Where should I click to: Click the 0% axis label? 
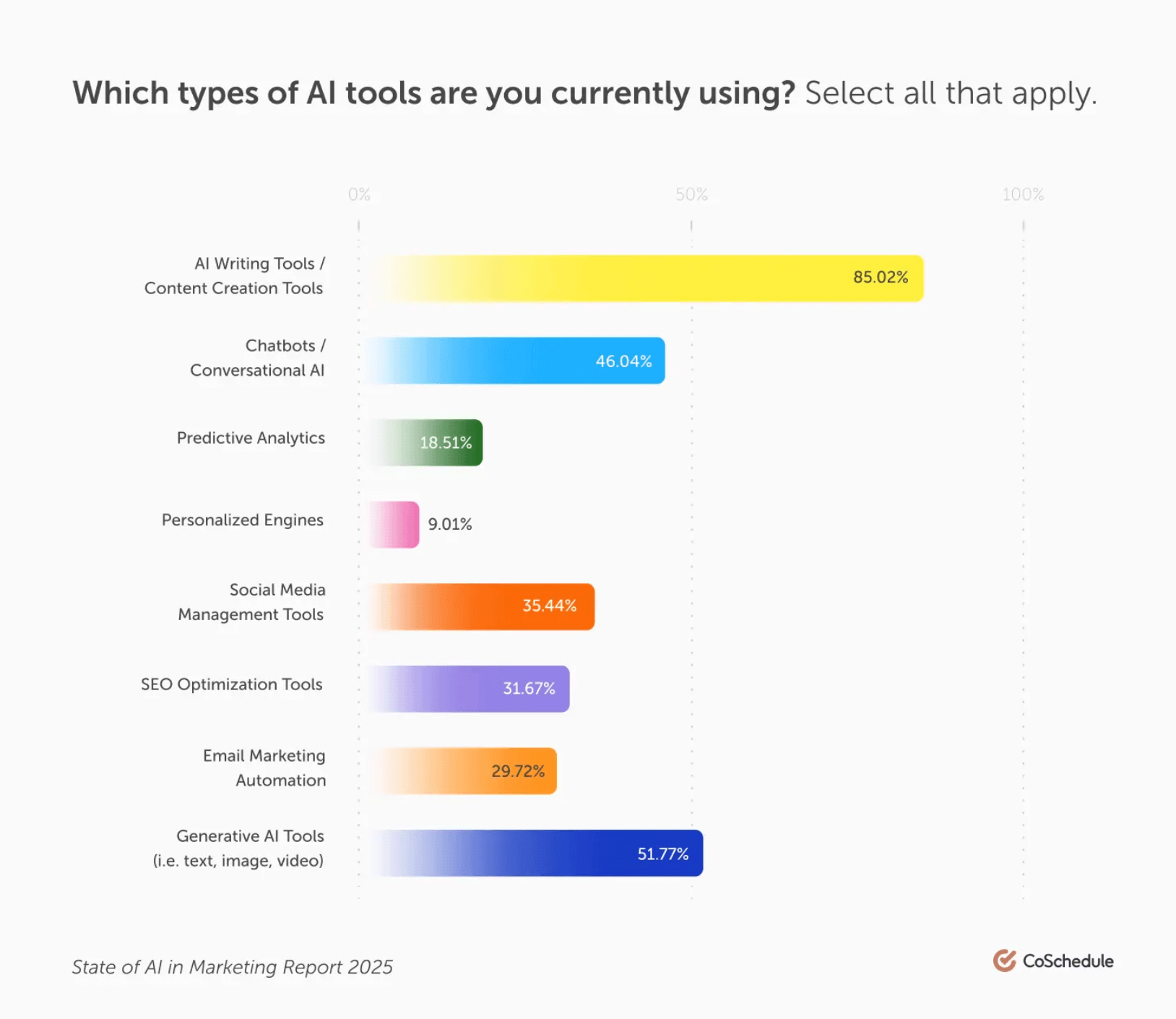pos(359,194)
